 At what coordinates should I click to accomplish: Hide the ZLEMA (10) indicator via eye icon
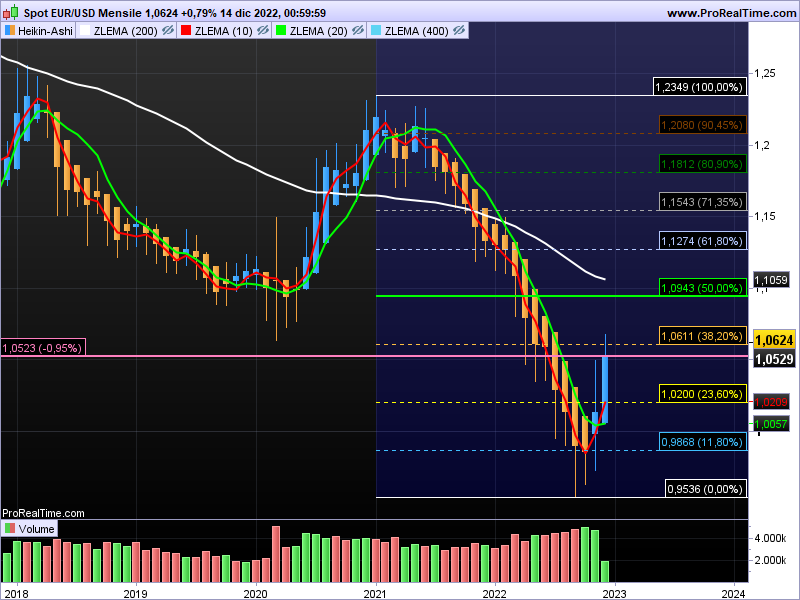pyautogui.click(x=263, y=31)
